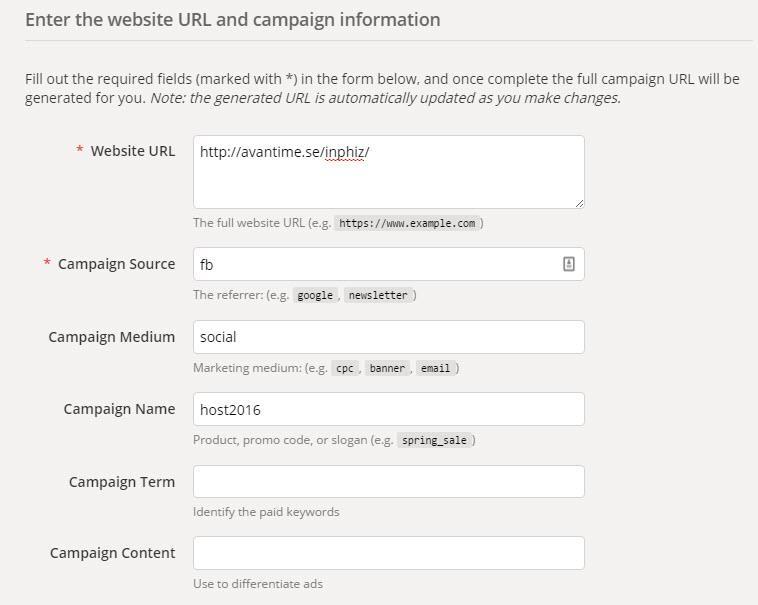This screenshot has width=758, height=605.
Task: Click the newsletter example code tag
Action: (378, 295)
